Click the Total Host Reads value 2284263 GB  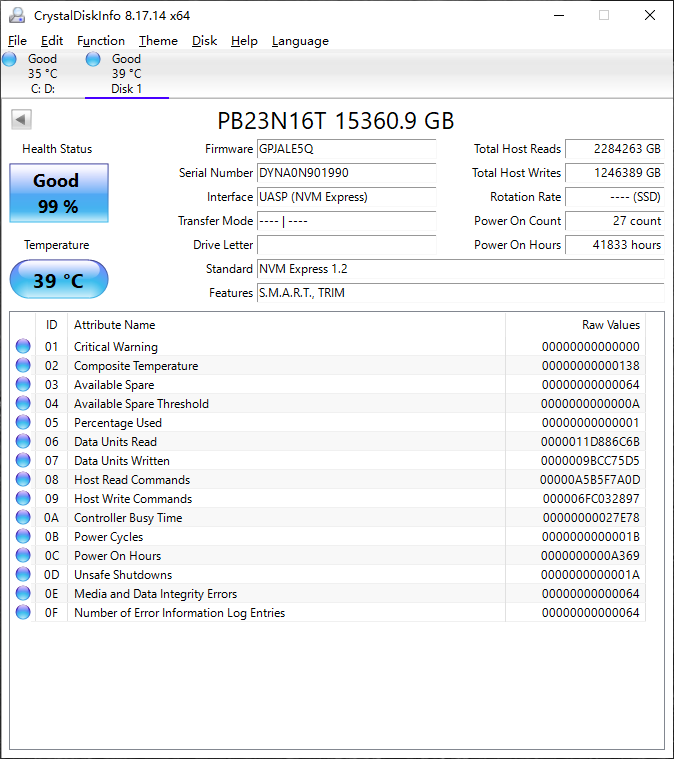(x=614, y=149)
